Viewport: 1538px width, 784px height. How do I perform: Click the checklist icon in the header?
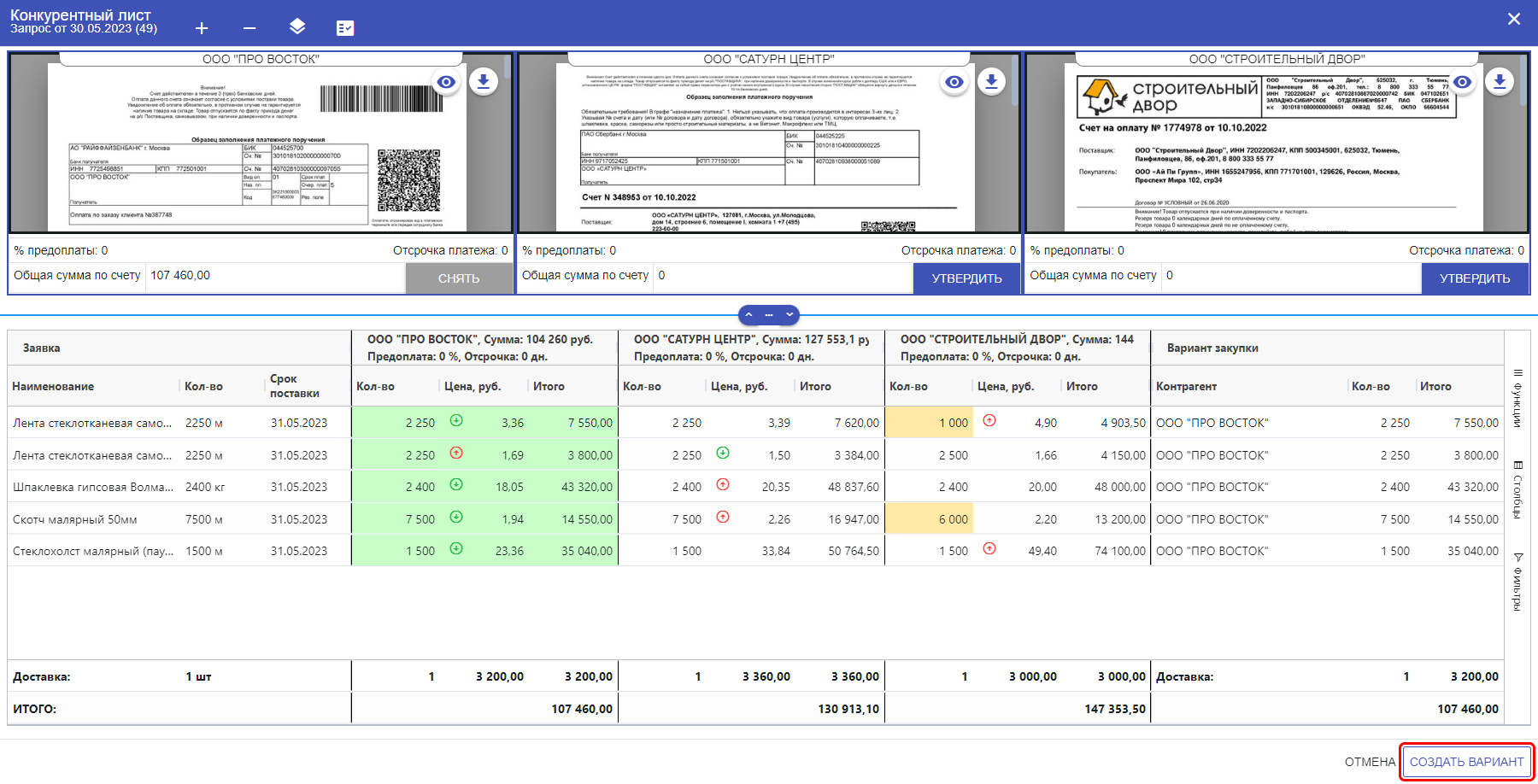click(345, 28)
